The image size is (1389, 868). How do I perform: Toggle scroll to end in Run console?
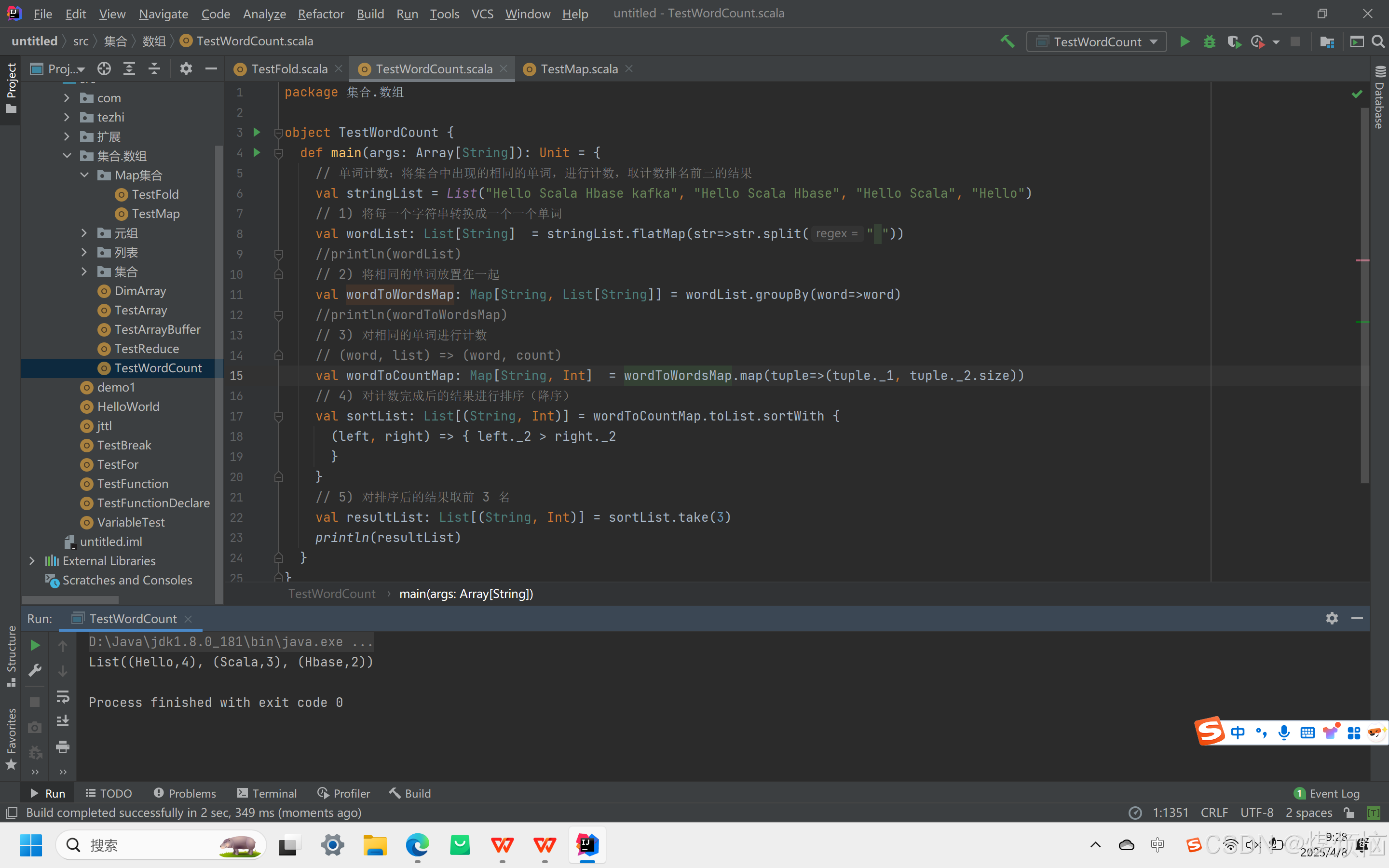63,721
